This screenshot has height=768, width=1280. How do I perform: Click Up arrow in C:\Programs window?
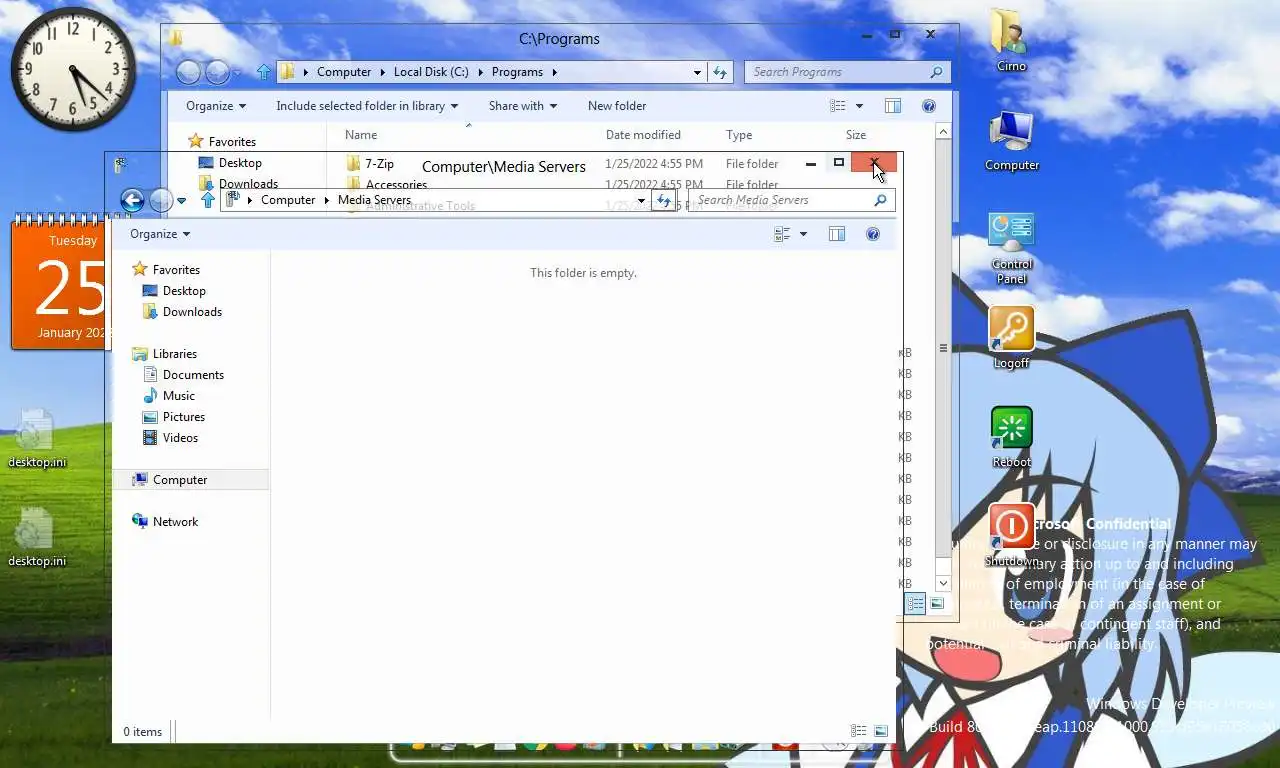[264, 72]
